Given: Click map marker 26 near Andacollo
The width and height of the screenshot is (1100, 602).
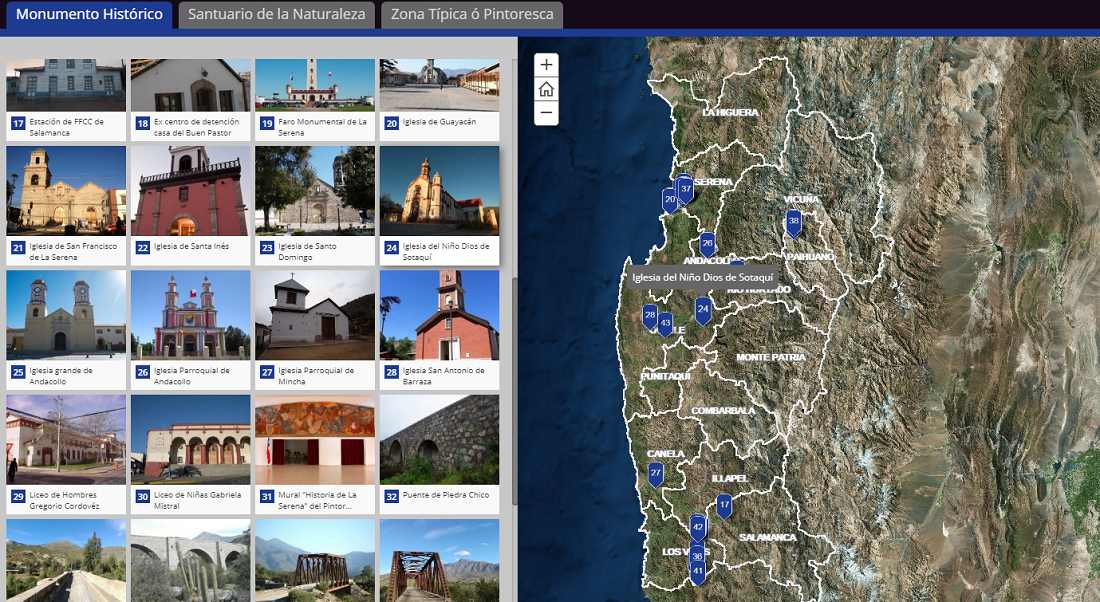Looking at the screenshot, I should (707, 243).
